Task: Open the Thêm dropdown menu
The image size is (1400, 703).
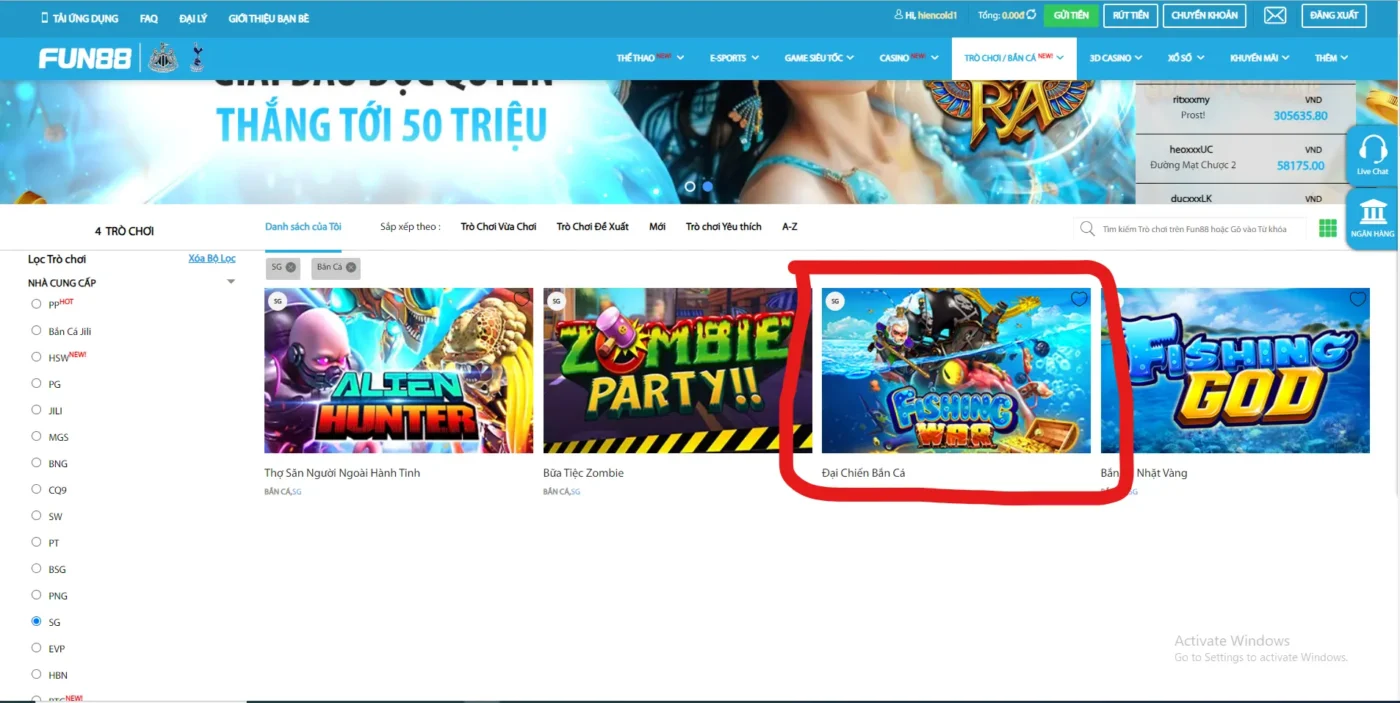Action: click(1332, 58)
